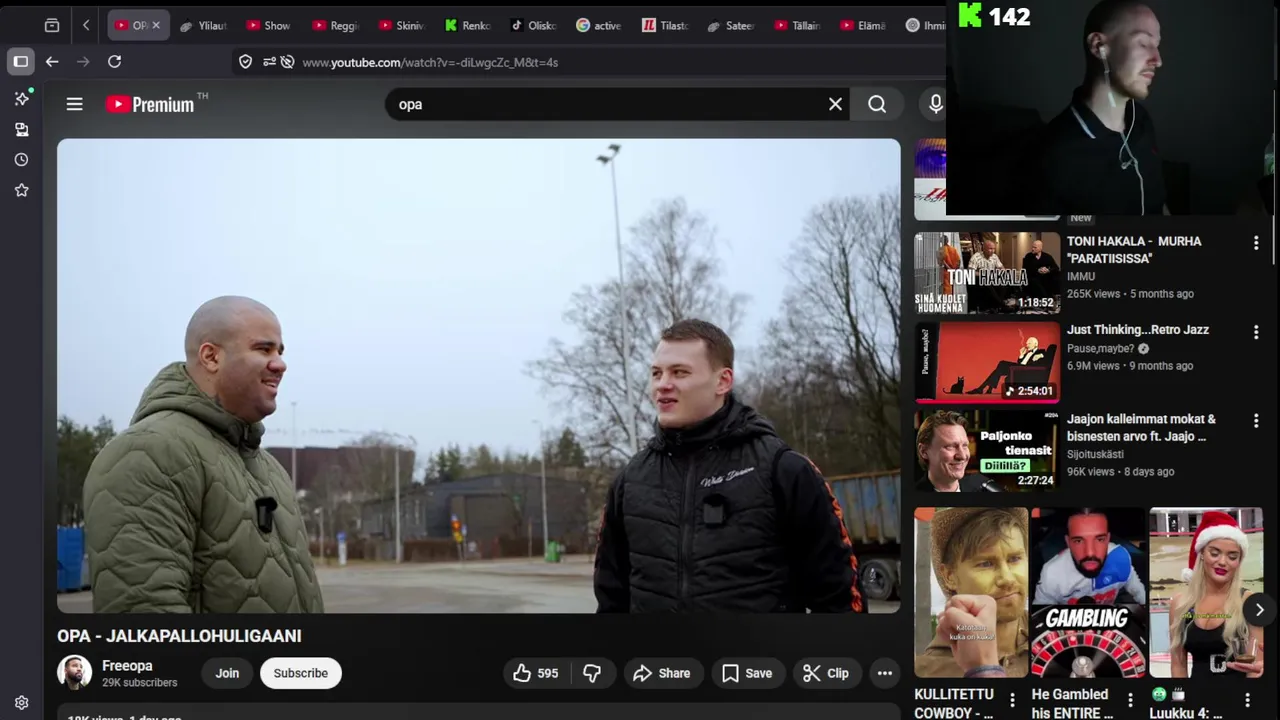Open the Freeopa channel name link
Viewport: 1280px width, 720px height.
click(x=127, y=666)
